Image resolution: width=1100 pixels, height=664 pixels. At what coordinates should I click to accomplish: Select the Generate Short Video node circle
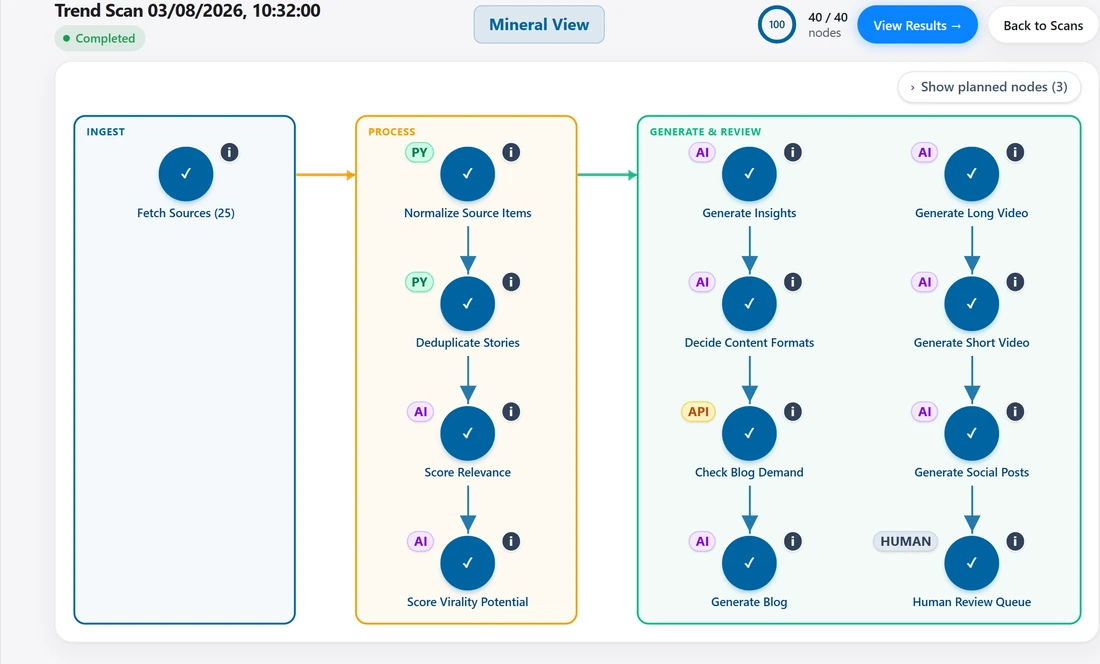[x=972, y=304]
